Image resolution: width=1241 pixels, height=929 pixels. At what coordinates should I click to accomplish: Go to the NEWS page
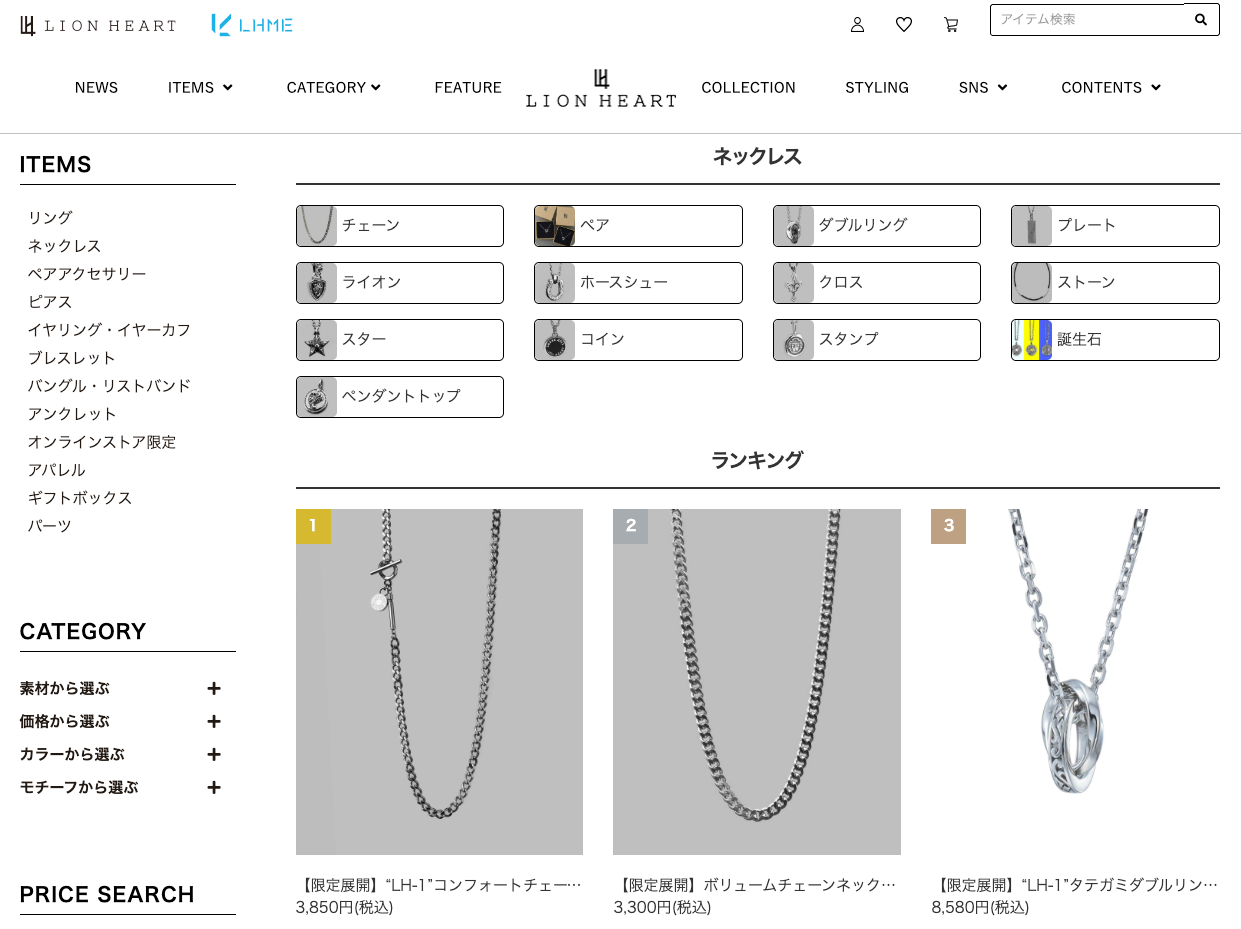(x=96, y=88)
